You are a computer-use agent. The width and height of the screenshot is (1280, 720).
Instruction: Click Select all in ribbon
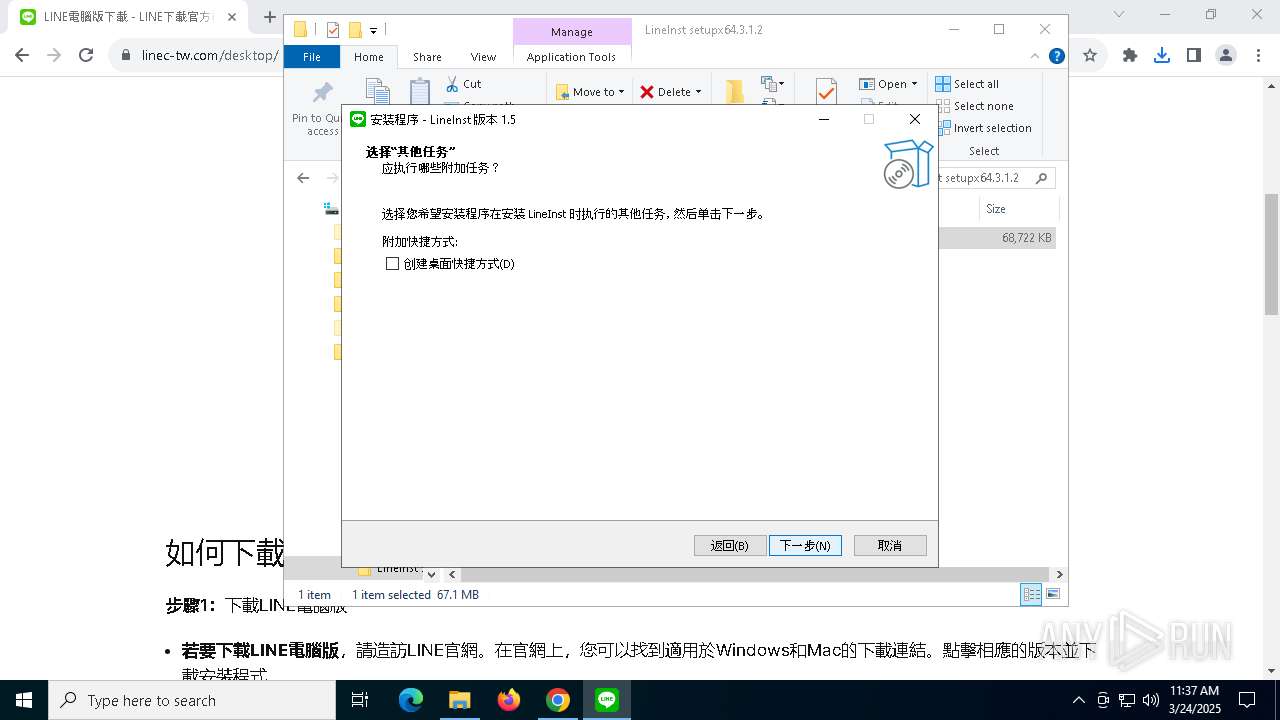[x=967, y=84]
